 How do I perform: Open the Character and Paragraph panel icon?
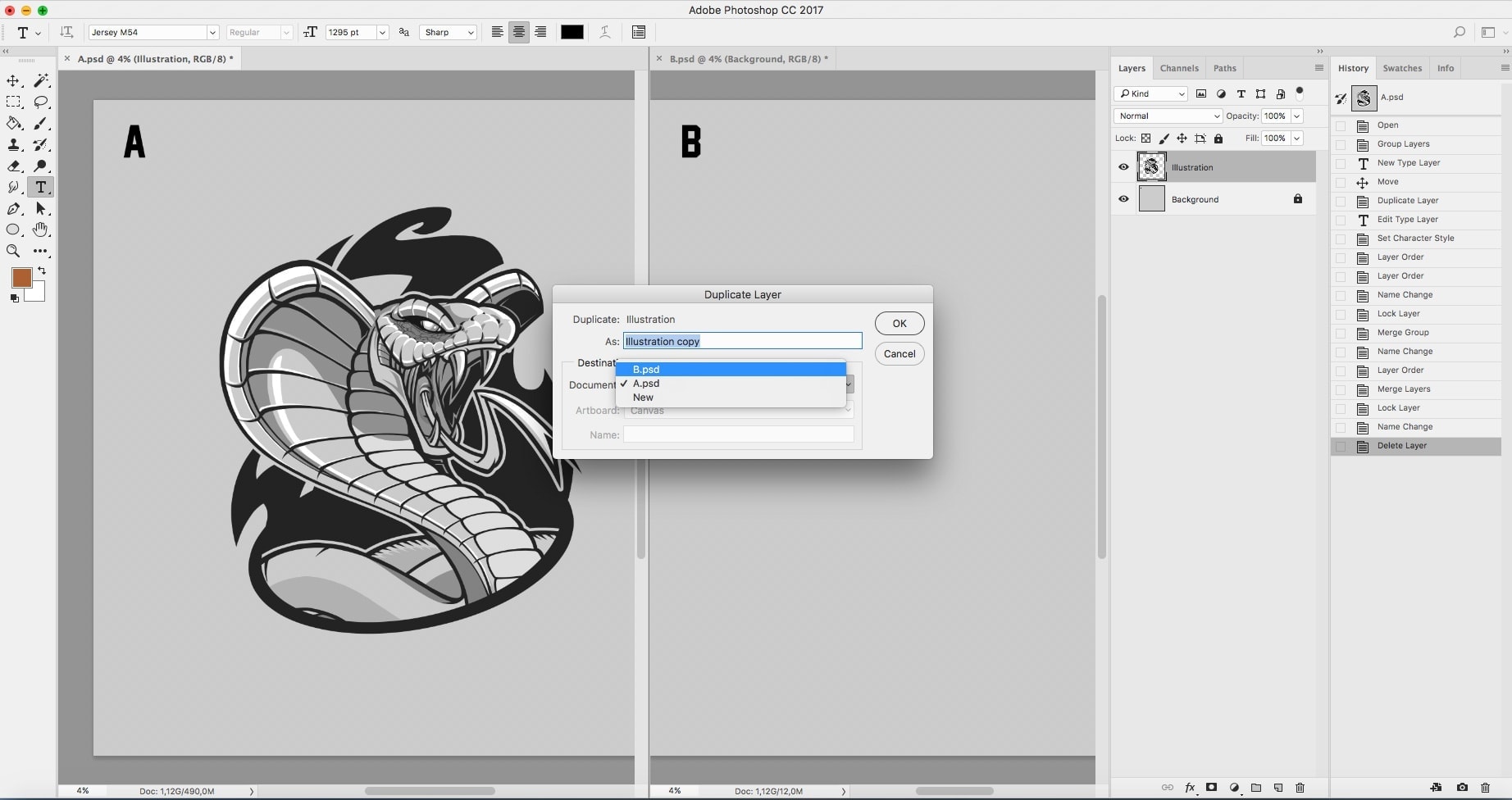point(639,32)
